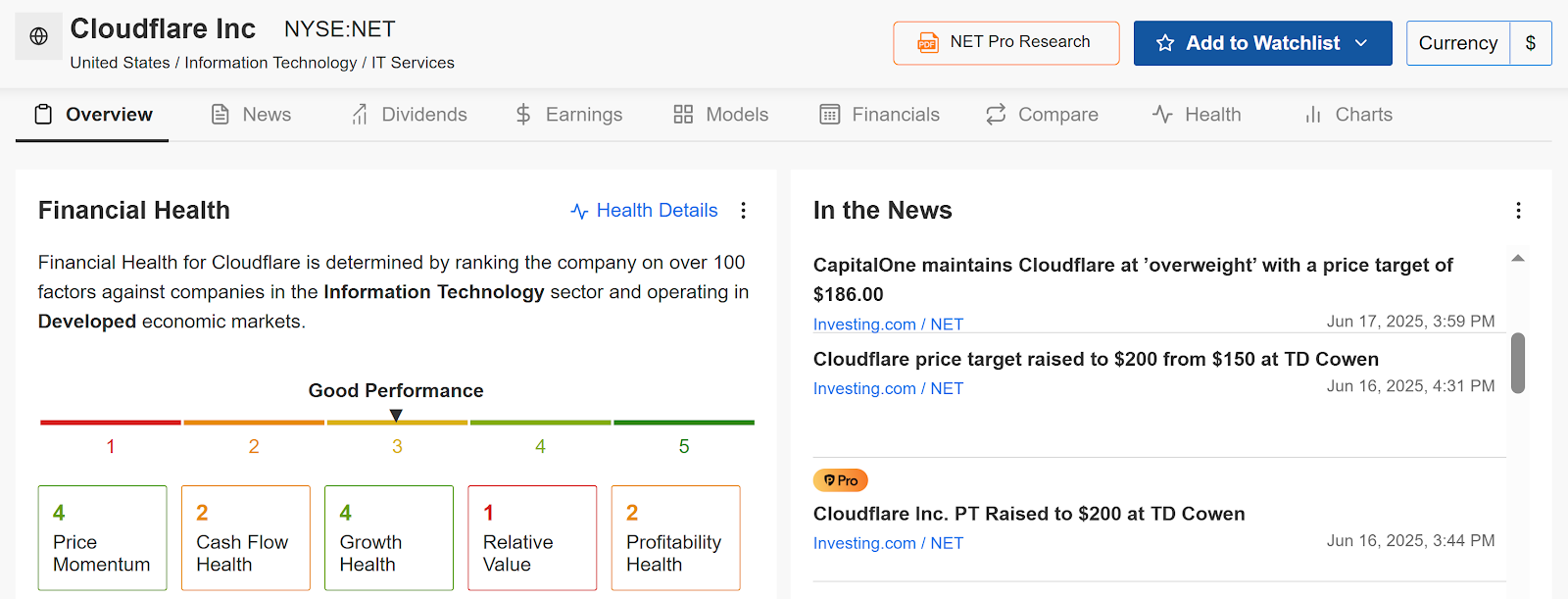
Task: Expand the Add to Watchlist chevron
Action: coord(1361,43)
